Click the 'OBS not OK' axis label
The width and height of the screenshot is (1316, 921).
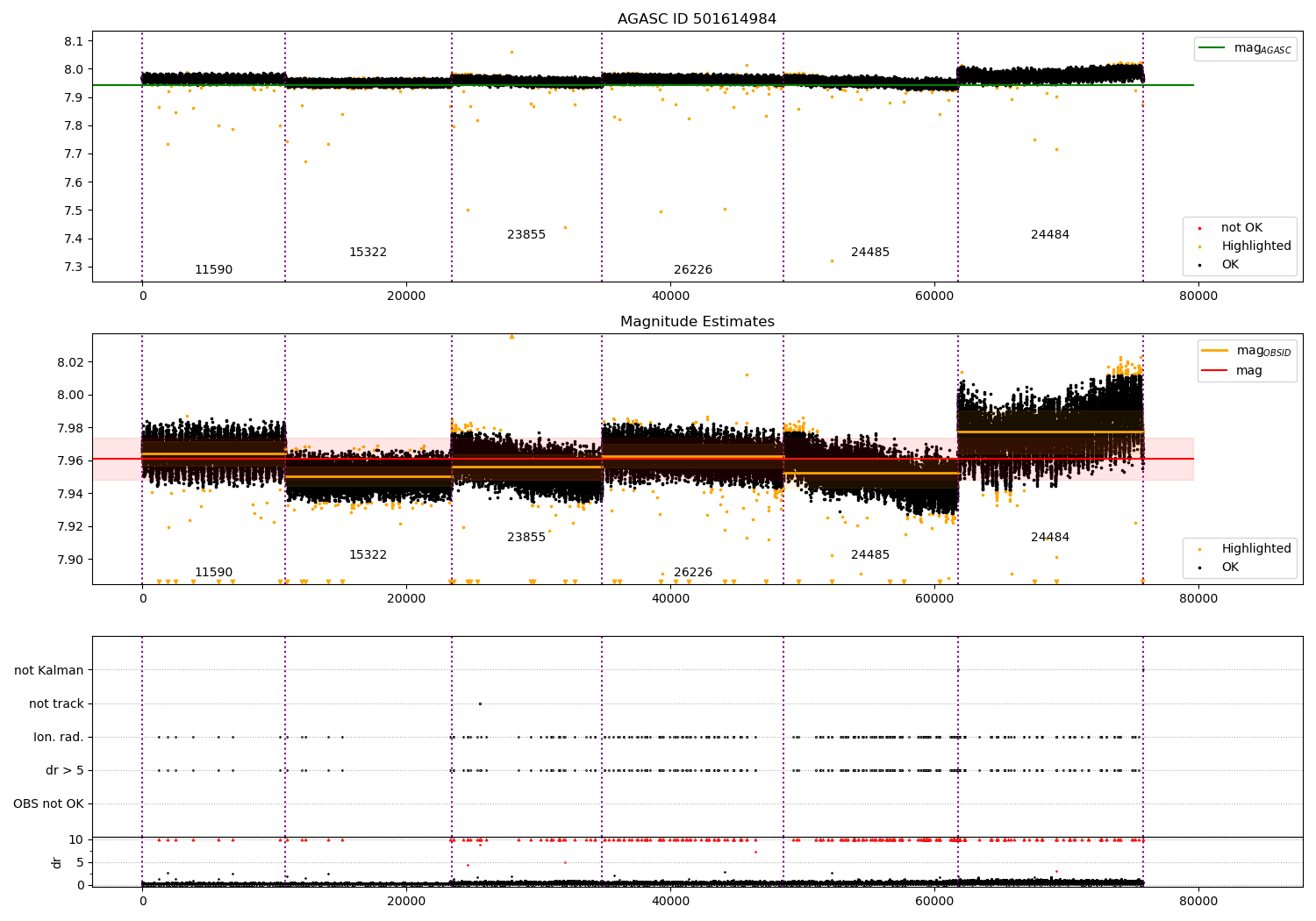[x=48, y=804]
